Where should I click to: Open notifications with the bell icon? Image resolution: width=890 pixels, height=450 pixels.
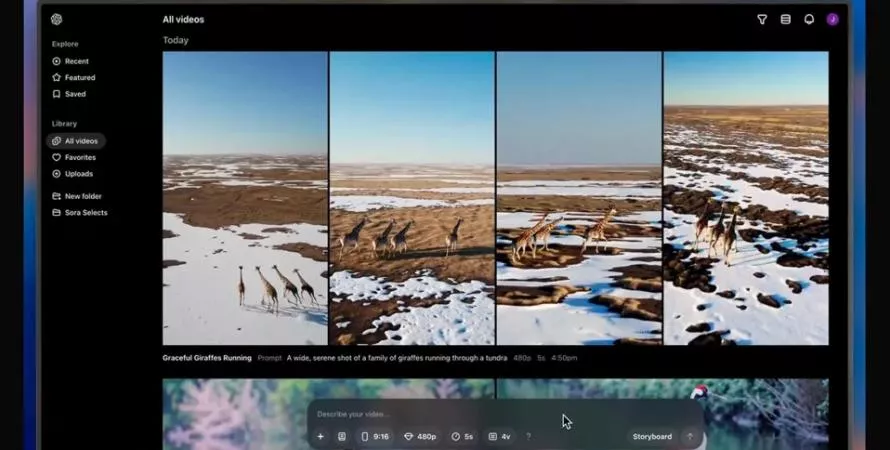click(x=809, y=19)
